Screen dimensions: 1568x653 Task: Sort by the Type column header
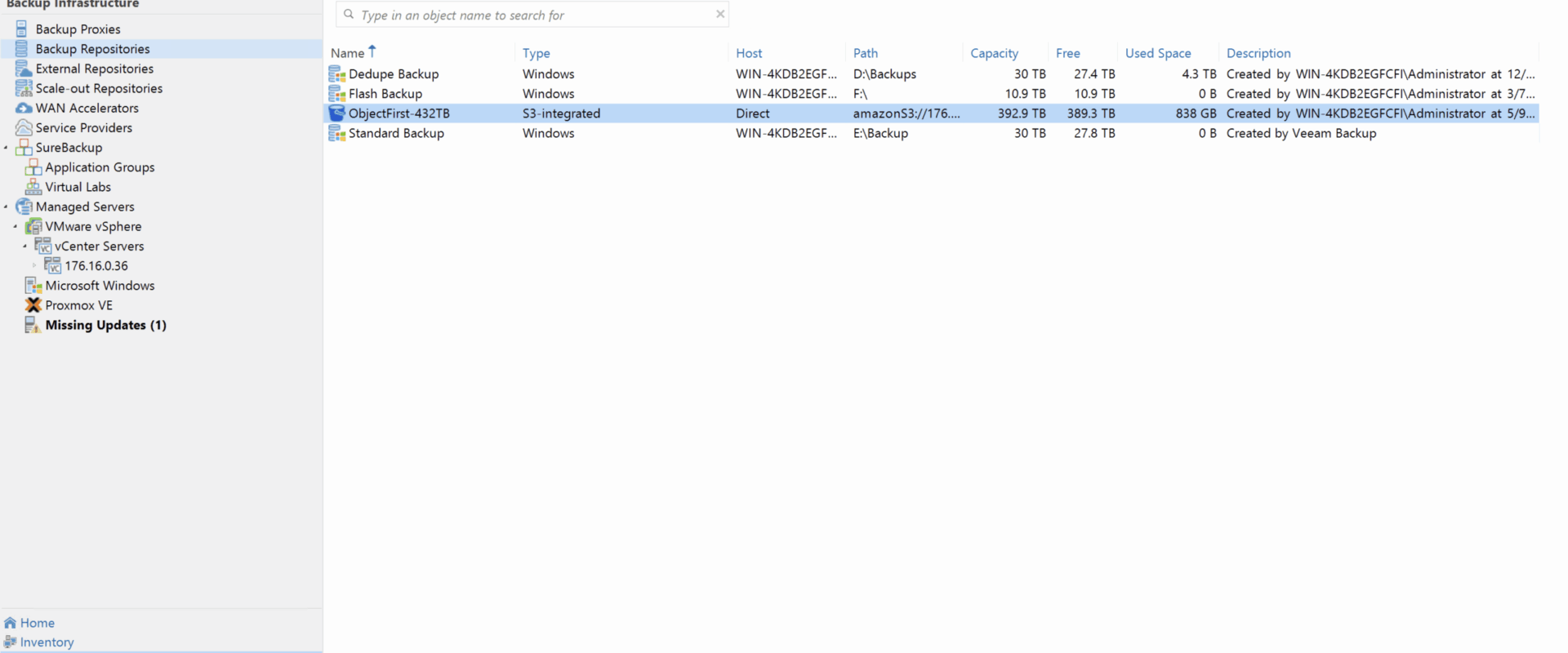(537, 53)
